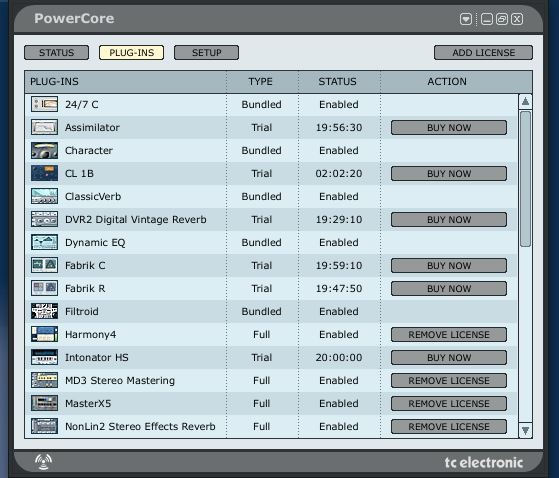Click the MD3 Stereo Mastering icon
The width and height of the screenshot is (559, 478).
[x=44, y=380]
